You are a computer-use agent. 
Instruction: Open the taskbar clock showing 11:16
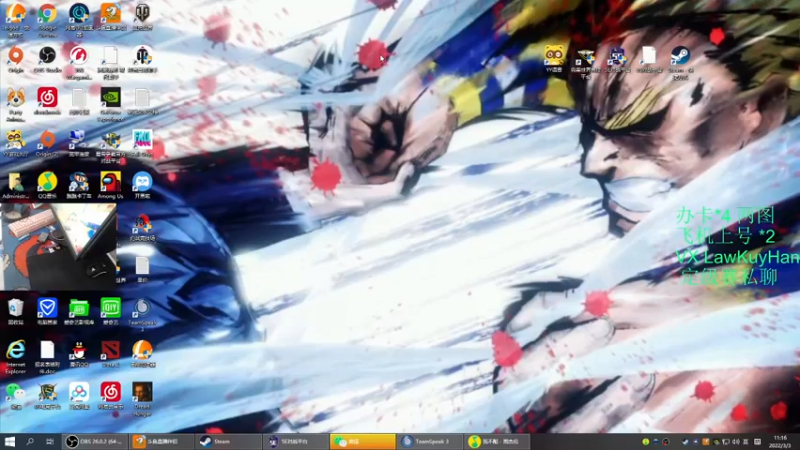[x=780, y=441]
